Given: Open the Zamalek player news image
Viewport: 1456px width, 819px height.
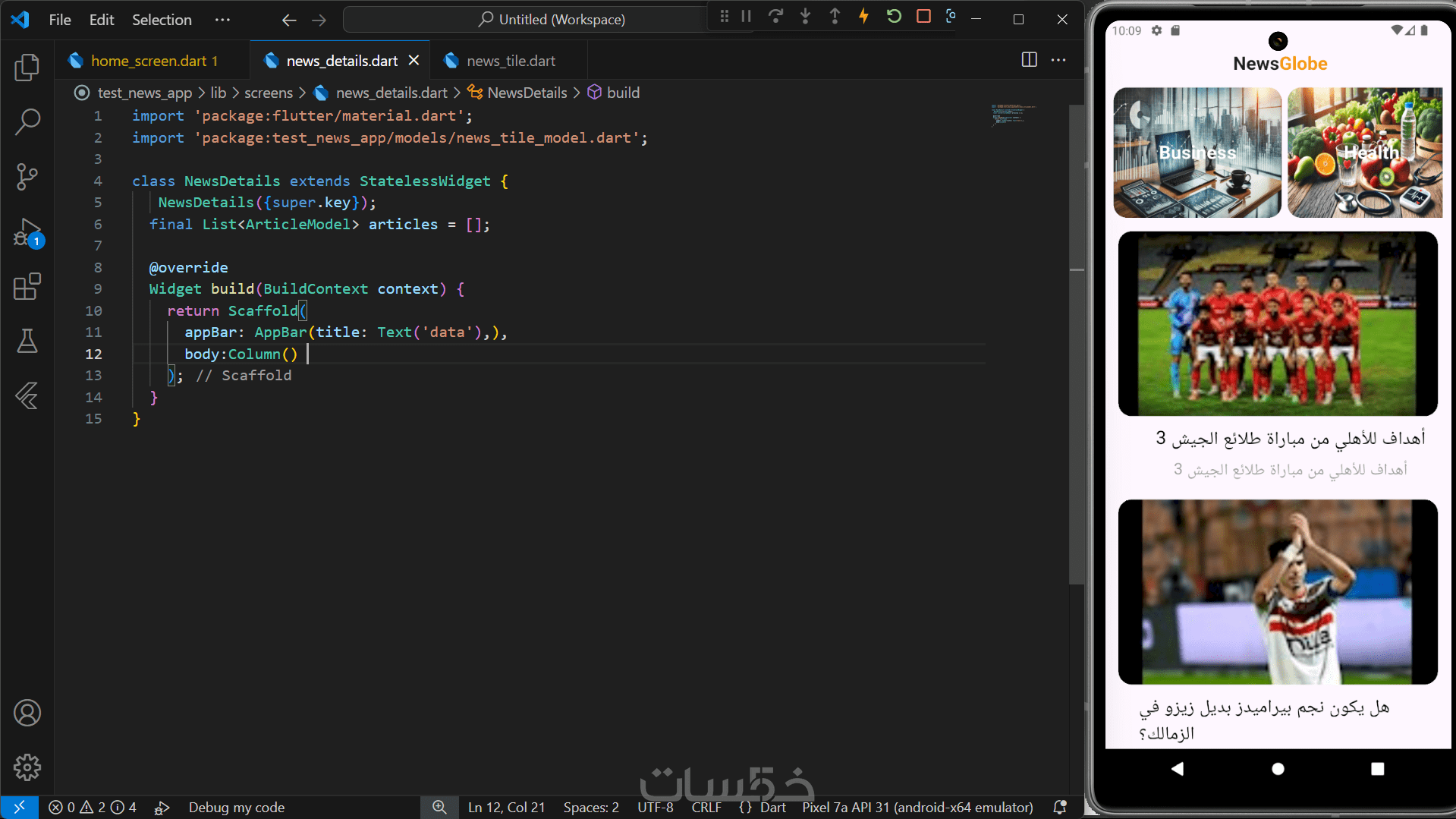Looking at the screenshot, I should [x=1278, y=592].
